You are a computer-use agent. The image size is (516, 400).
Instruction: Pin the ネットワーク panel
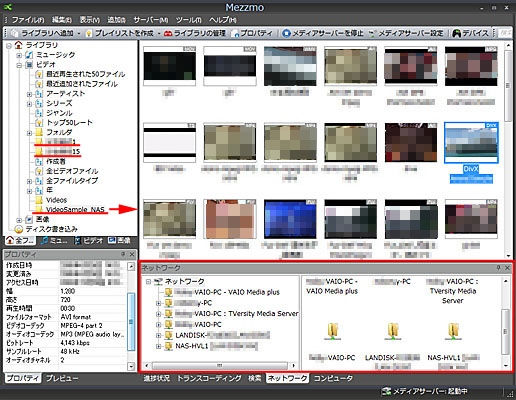coord(498,268)
